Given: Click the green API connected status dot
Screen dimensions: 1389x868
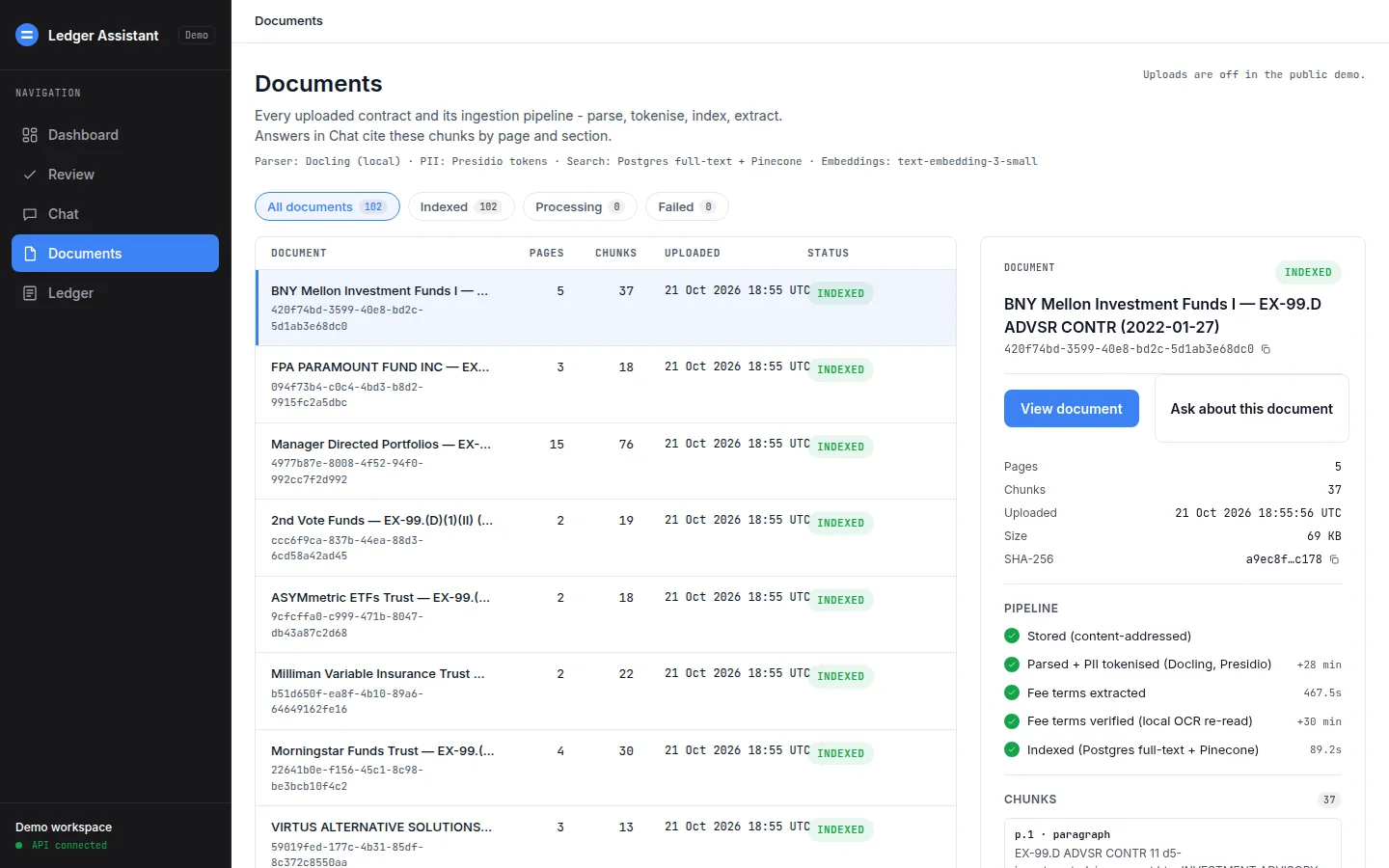Looking at the screenshot, I should tap(19, 846).
